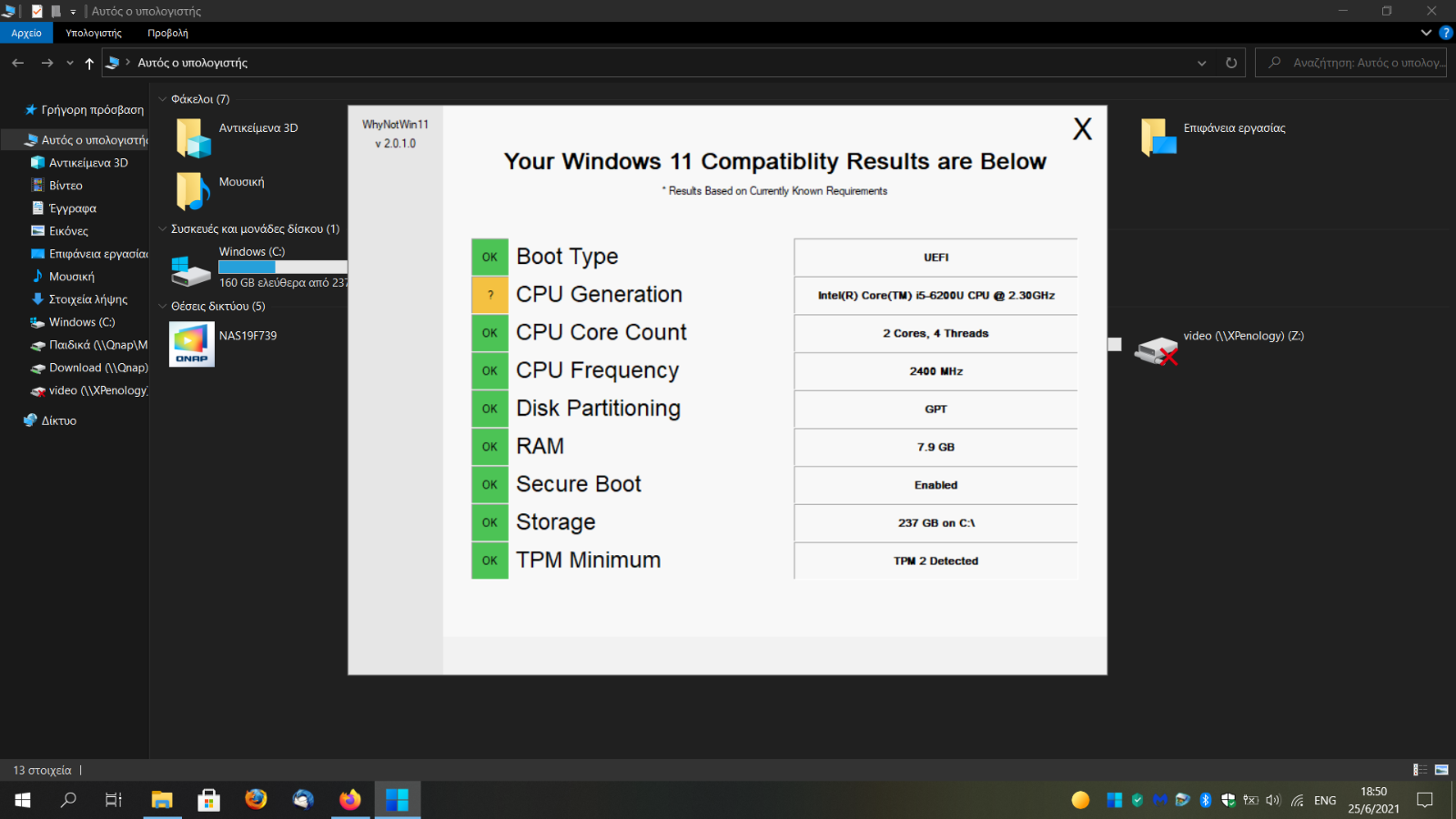
Task: Select Στοιχεία λήψης in the sidebar
Action: coord(79,299)
